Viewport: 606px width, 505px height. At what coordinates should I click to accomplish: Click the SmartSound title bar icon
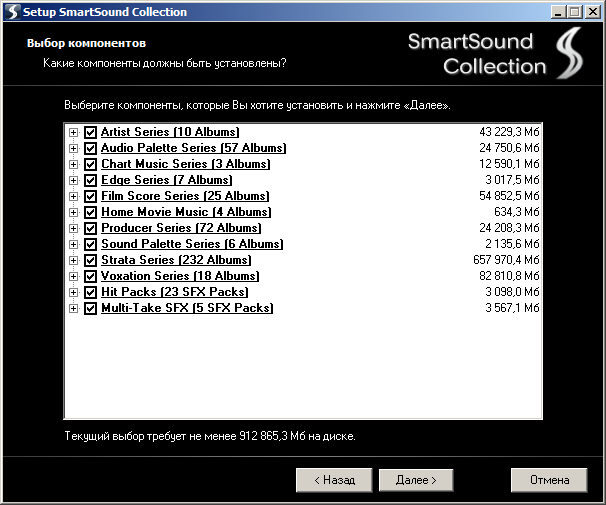click(x=12, y=12)
